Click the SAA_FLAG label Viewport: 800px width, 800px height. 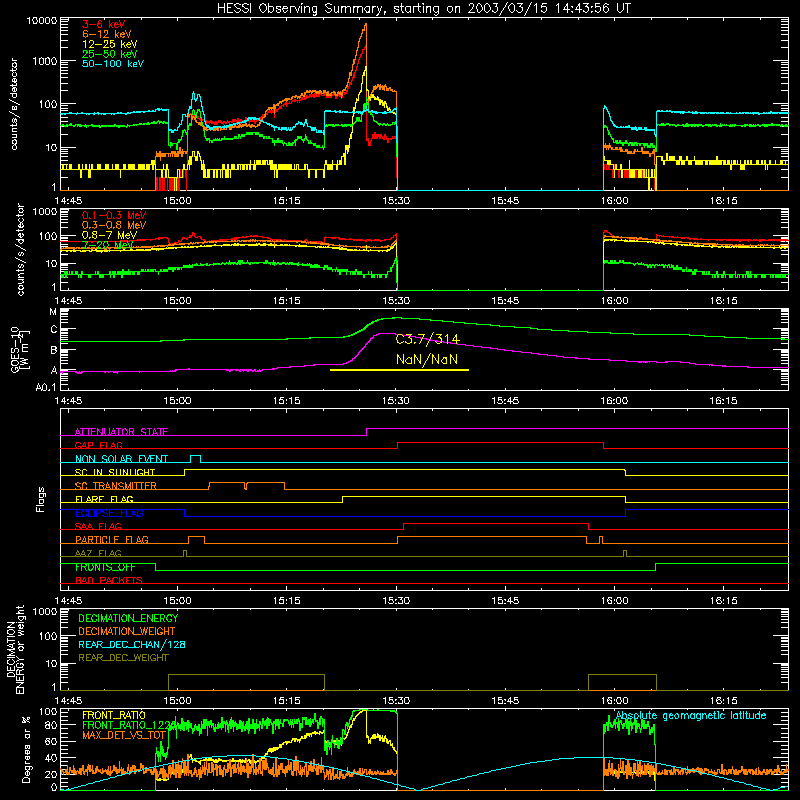tap(98, 527)
